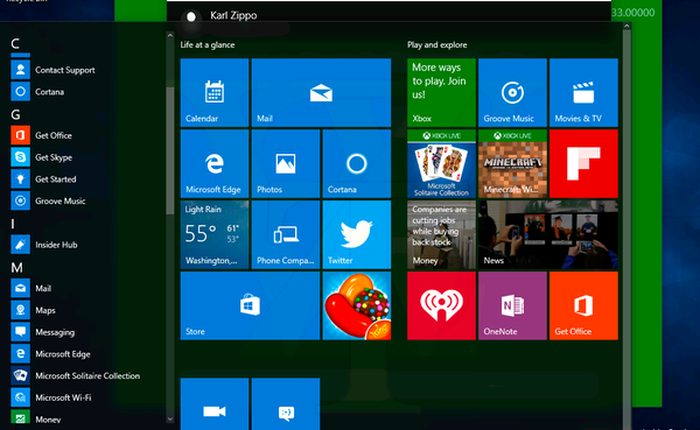
Task: Launch the Candy Crush tile
Action: [x=356, y=305]
